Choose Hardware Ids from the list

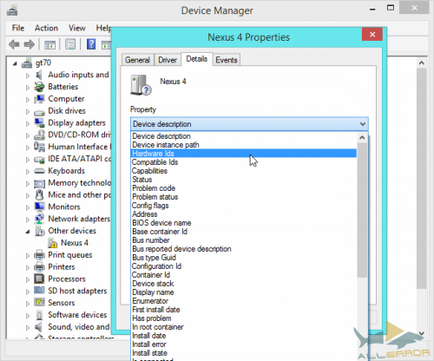coord(244,153)
